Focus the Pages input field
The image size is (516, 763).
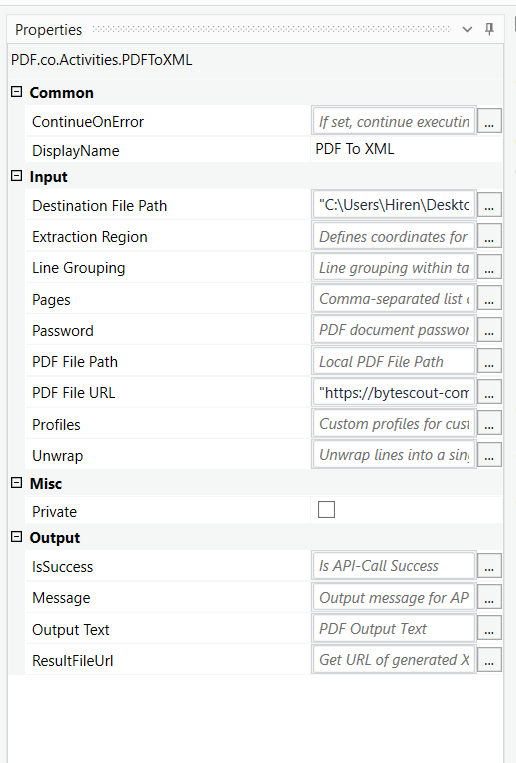pyautogui.click(x=394, y=299)
